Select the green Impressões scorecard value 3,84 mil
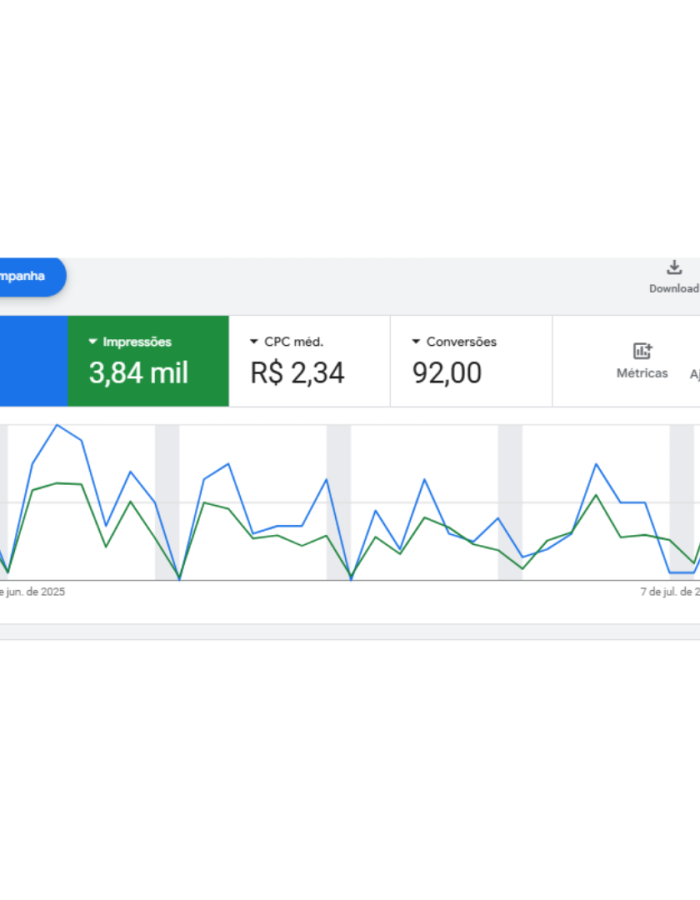The width and height of the screenshot is (700, 900). pos(138,373)
